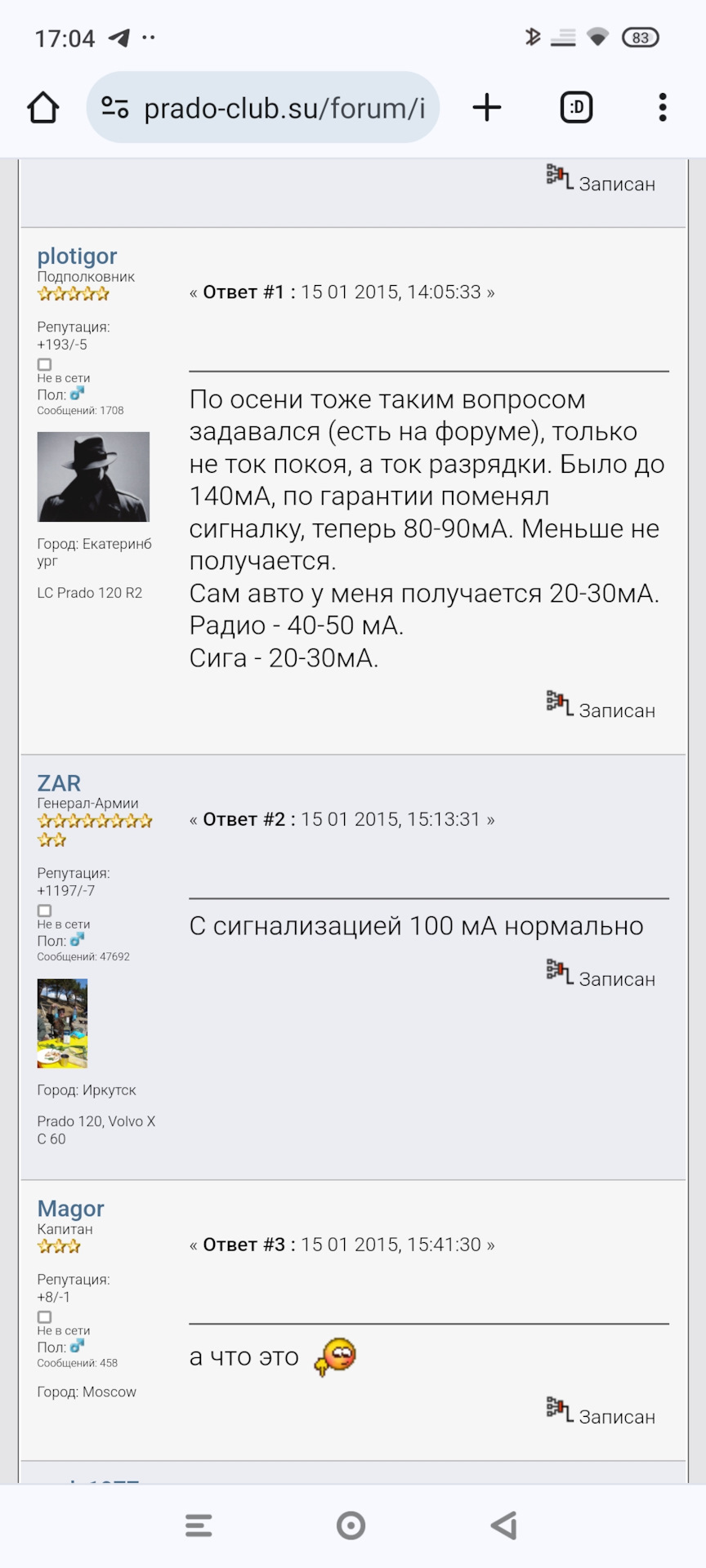706x1568 pixels.
Task: Open a new tab with plus icon
Action: [487, 108]
